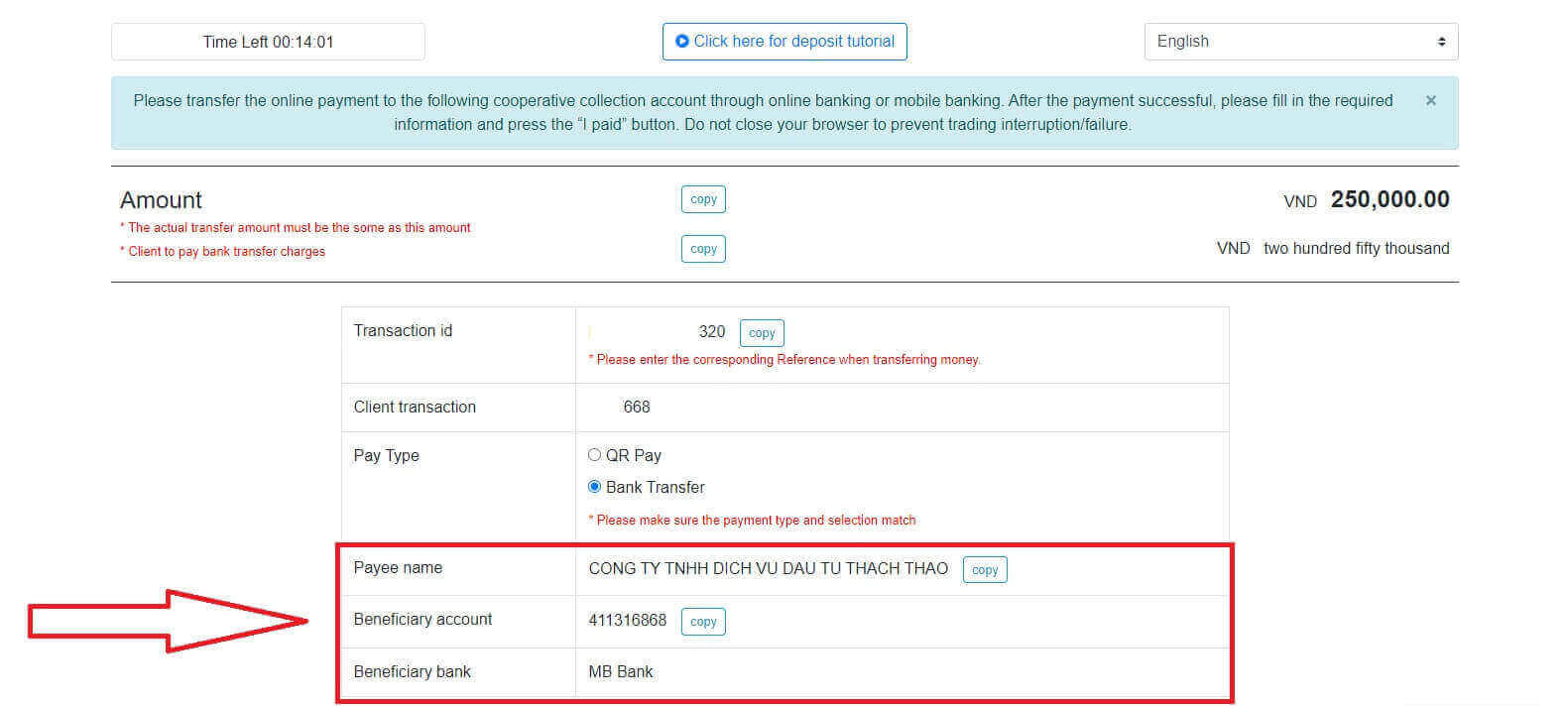Open the English language dropdown
The width and height of the screenshot is (1568, 706).
click(1300, 42)
